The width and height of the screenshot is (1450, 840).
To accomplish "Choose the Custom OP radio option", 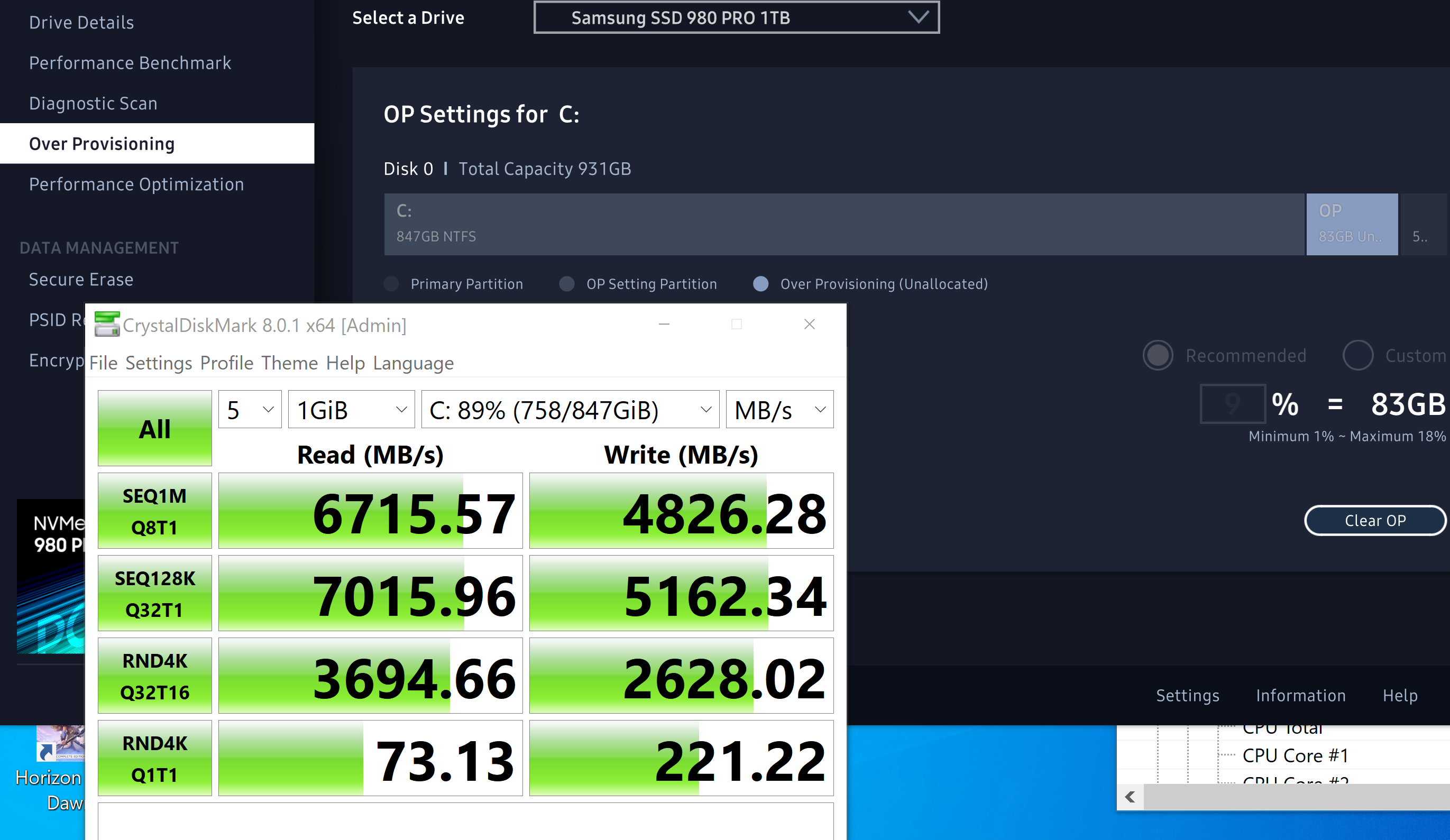I will [1357, 356].
